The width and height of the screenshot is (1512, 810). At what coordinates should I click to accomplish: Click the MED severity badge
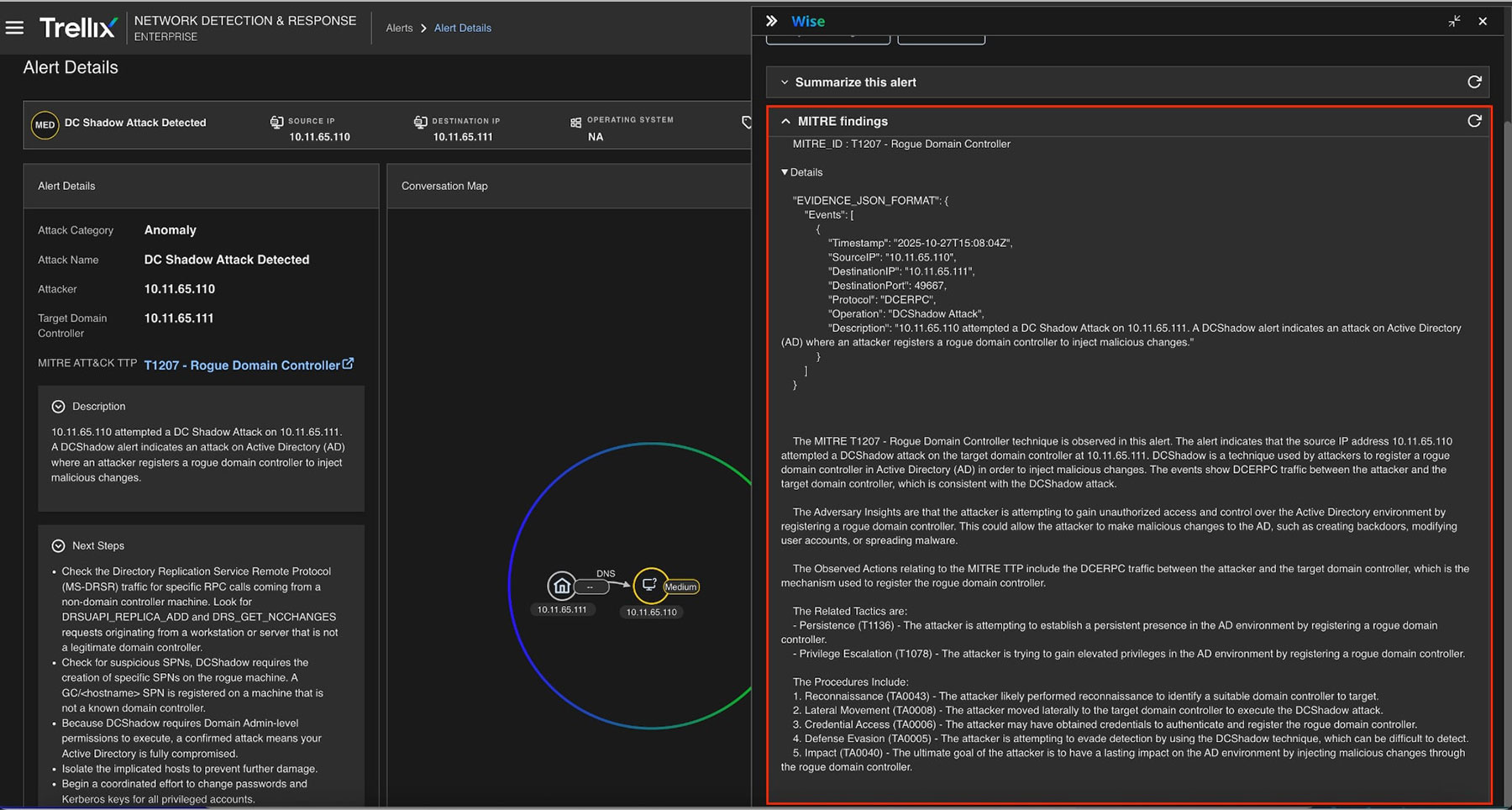(45, 124)
